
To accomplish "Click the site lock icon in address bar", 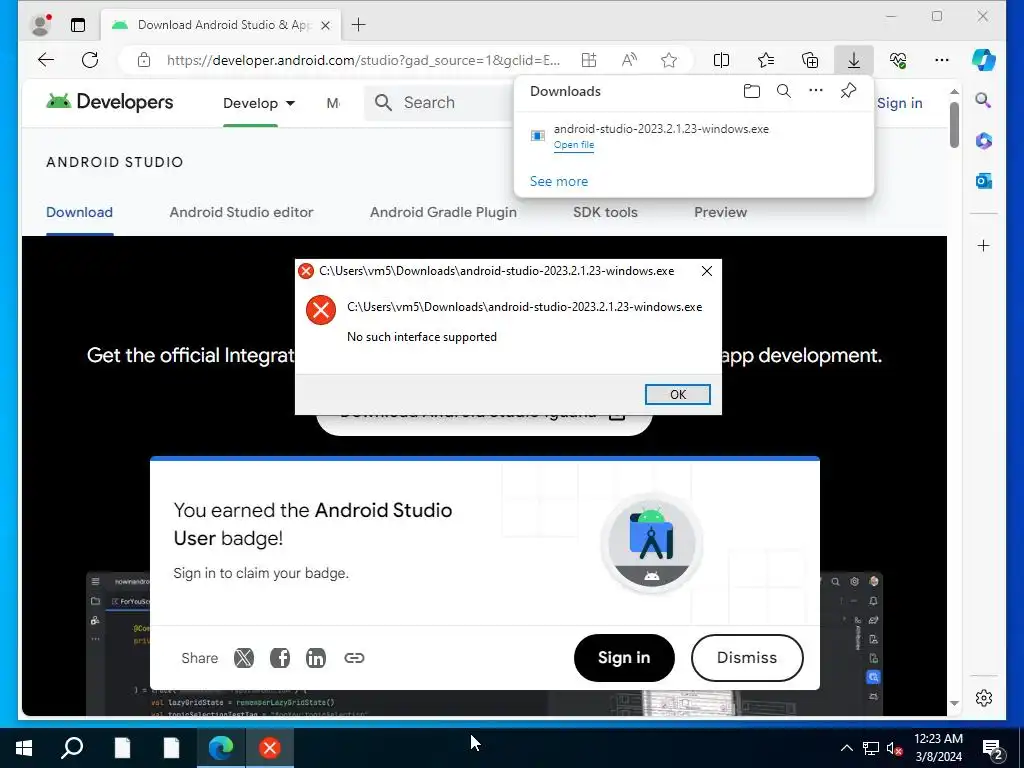I will click(144, 60).
